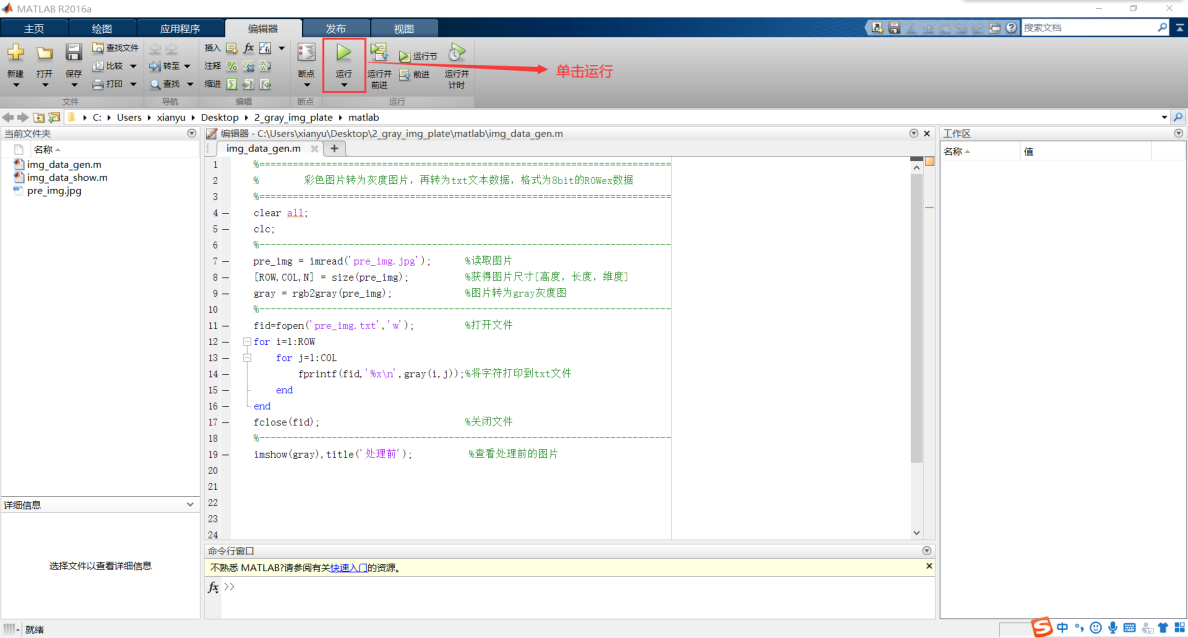Click the New (新建) file icon

[15, 53]
